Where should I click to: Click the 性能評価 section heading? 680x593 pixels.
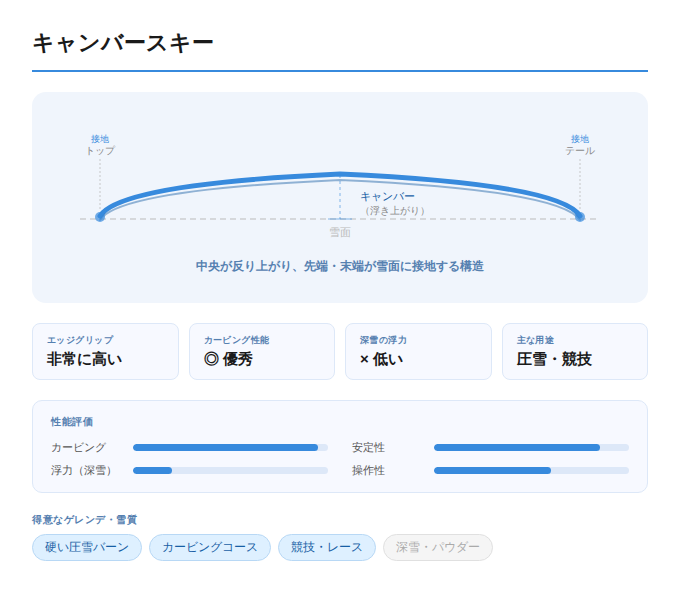[x=72, y=422]
